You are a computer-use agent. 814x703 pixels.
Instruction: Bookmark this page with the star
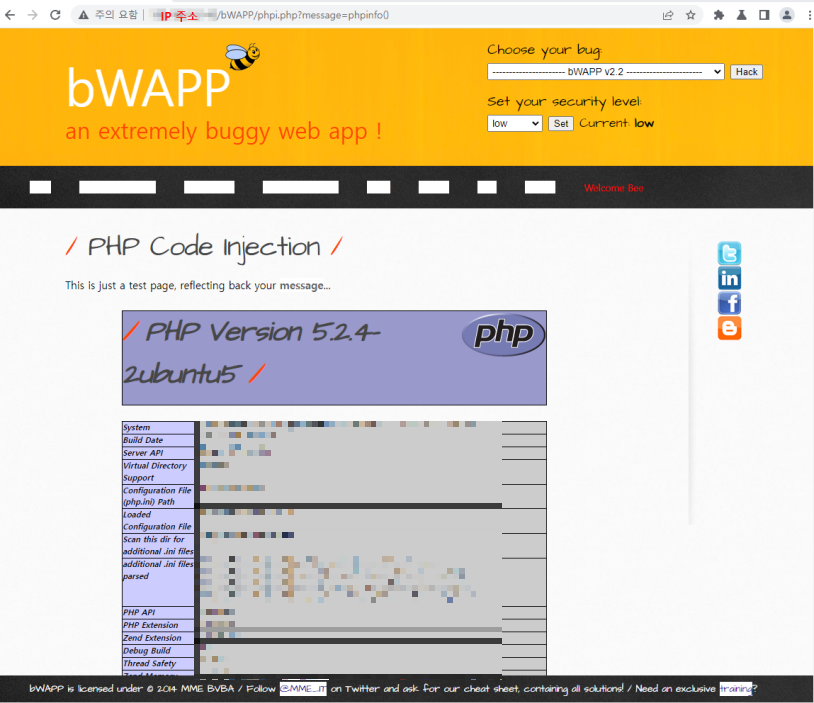point(690,15)
